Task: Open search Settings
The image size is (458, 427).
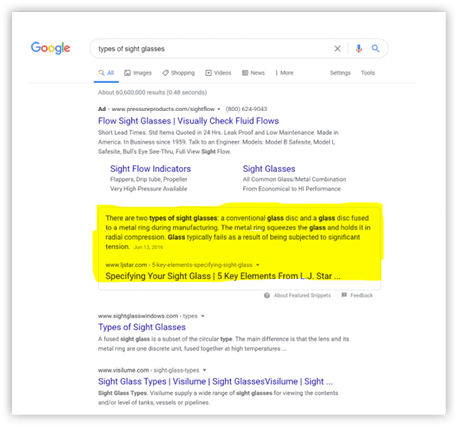Action: click(340, 73)
